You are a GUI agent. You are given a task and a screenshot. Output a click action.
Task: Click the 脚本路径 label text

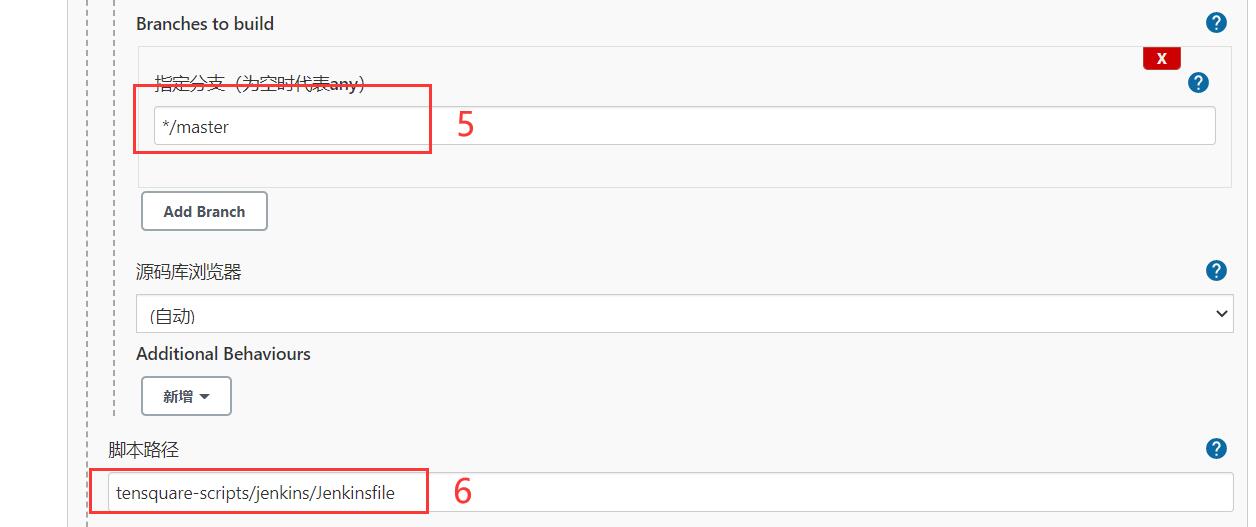pos(143,449)
